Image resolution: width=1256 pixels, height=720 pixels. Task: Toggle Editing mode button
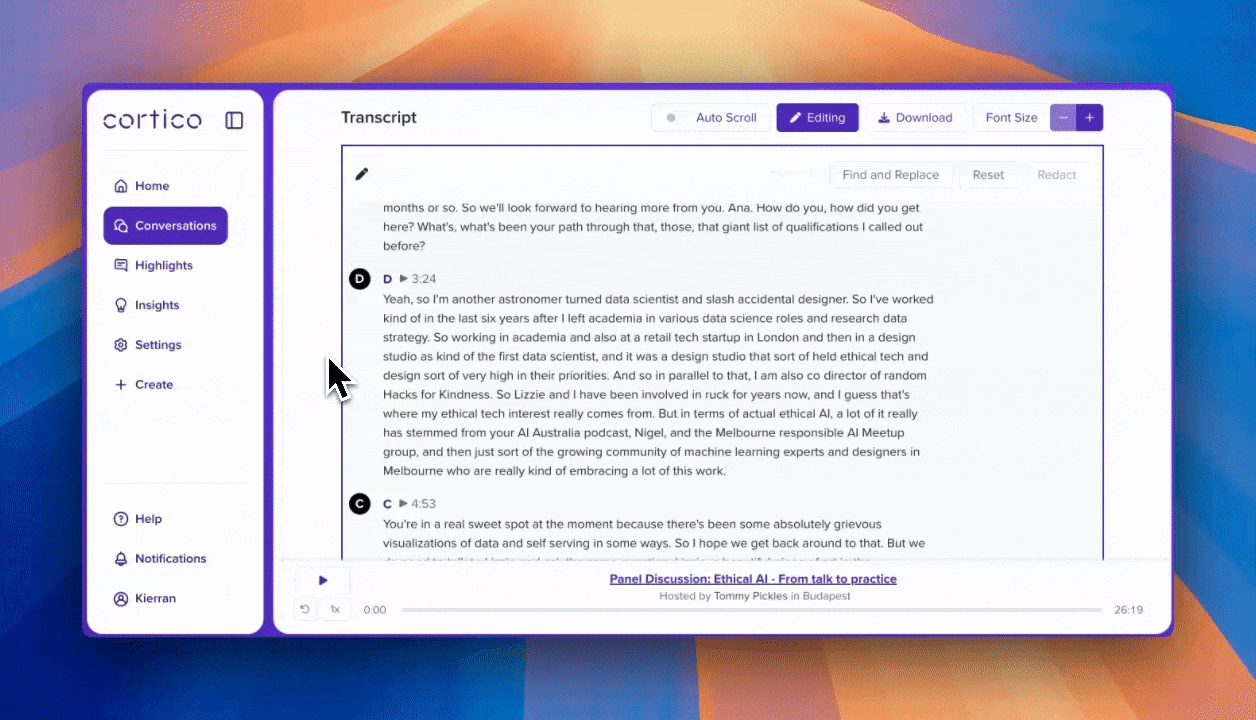tap(817, 118)
